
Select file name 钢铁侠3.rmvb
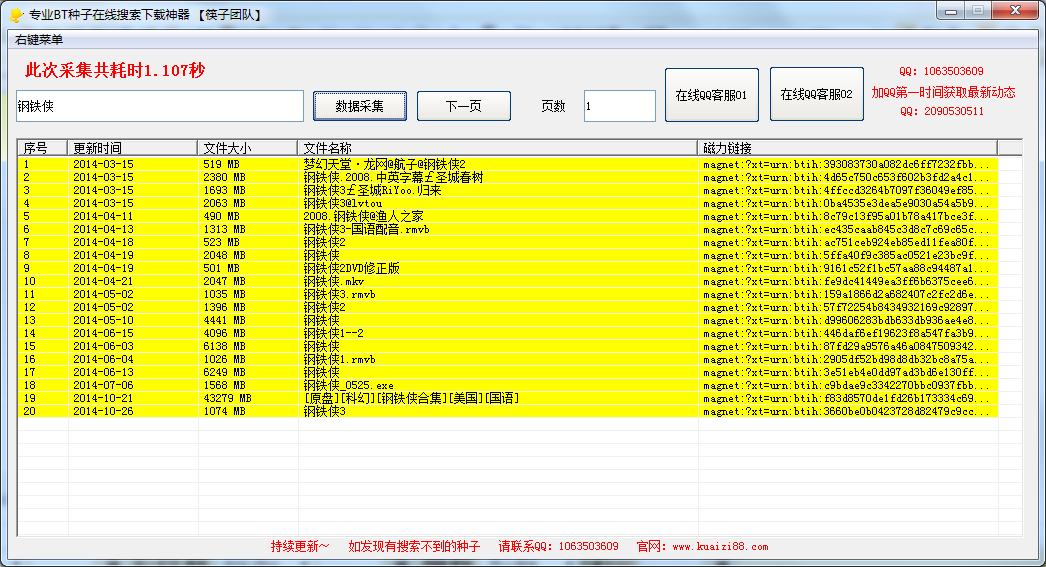pos(339,294)
